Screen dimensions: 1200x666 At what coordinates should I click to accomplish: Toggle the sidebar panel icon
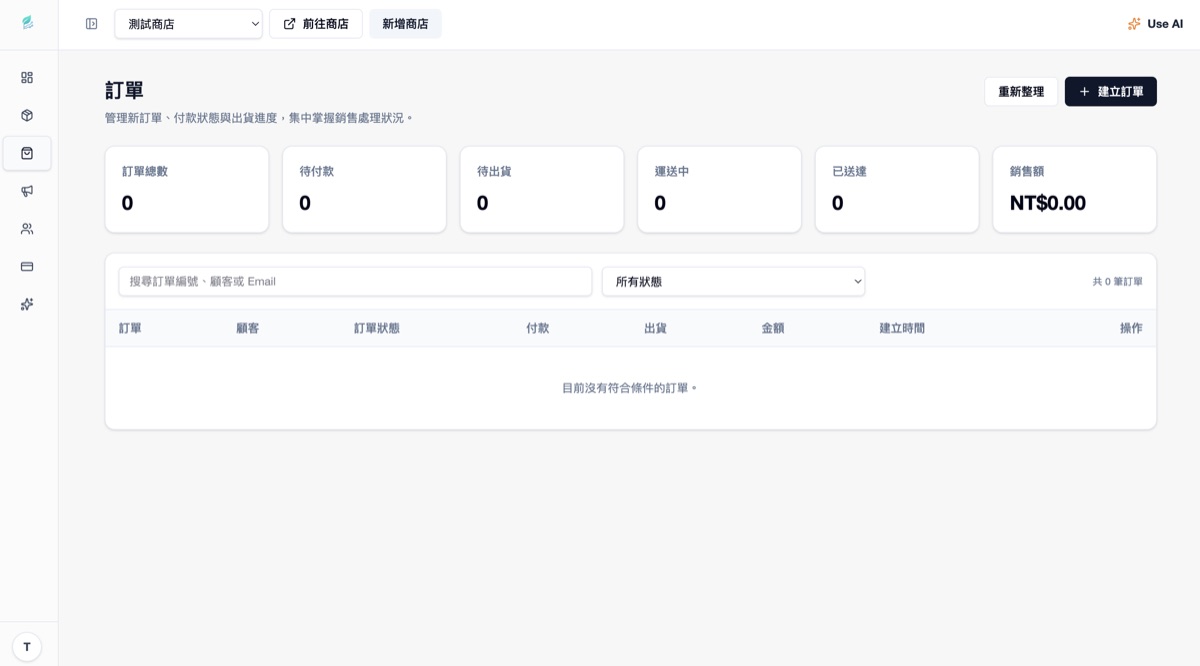pyautogui.click(x=92, y=24)
